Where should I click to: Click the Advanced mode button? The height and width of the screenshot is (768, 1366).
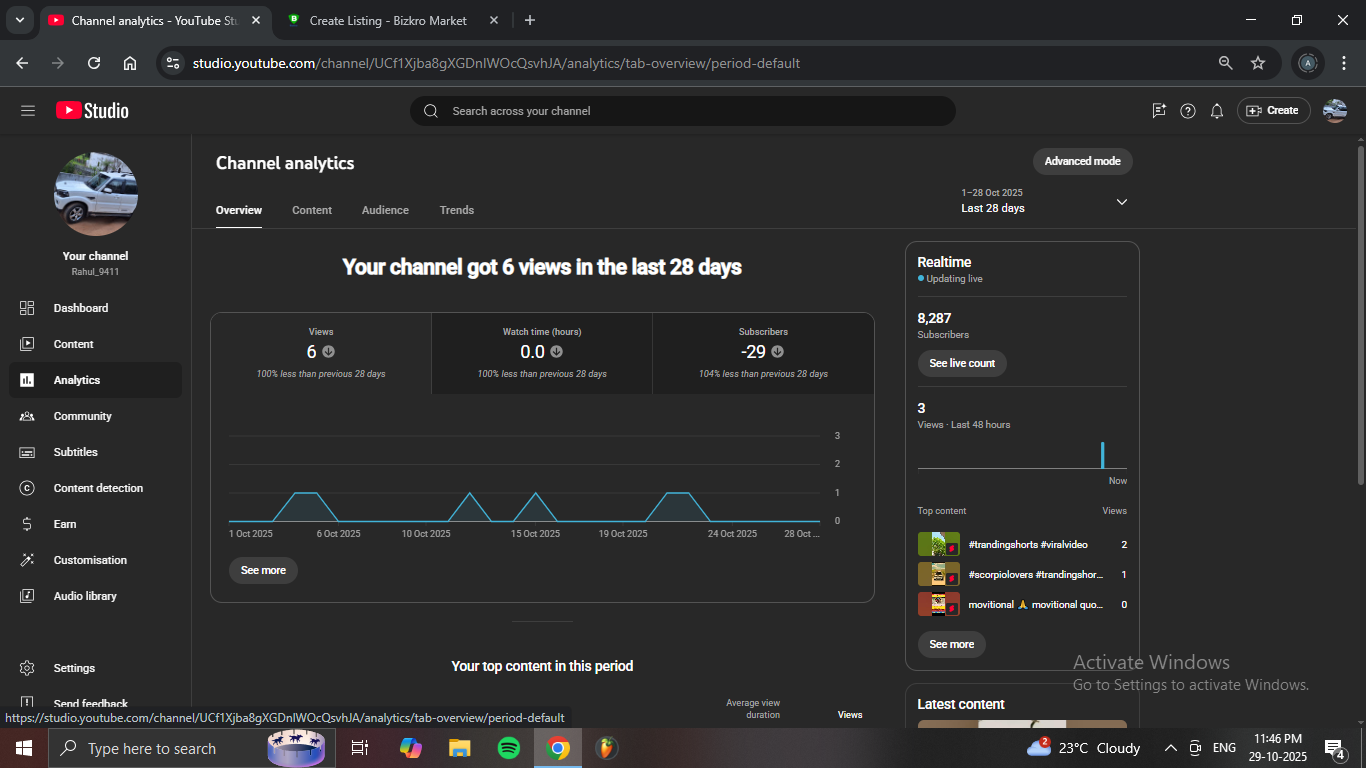tap(1082, 161)
